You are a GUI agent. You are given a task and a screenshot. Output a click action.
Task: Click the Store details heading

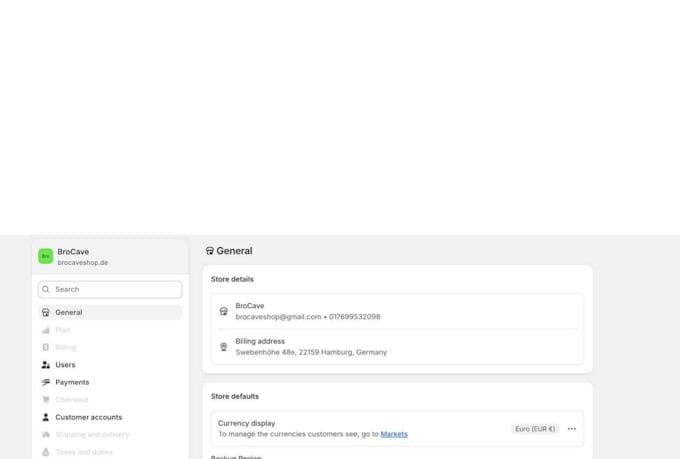[232, 279]
